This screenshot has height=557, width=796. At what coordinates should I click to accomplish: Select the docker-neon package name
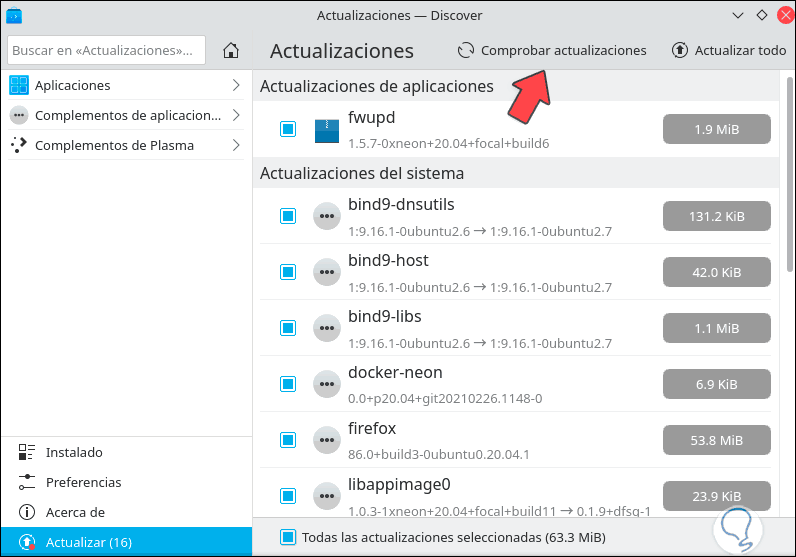point(395,372)
